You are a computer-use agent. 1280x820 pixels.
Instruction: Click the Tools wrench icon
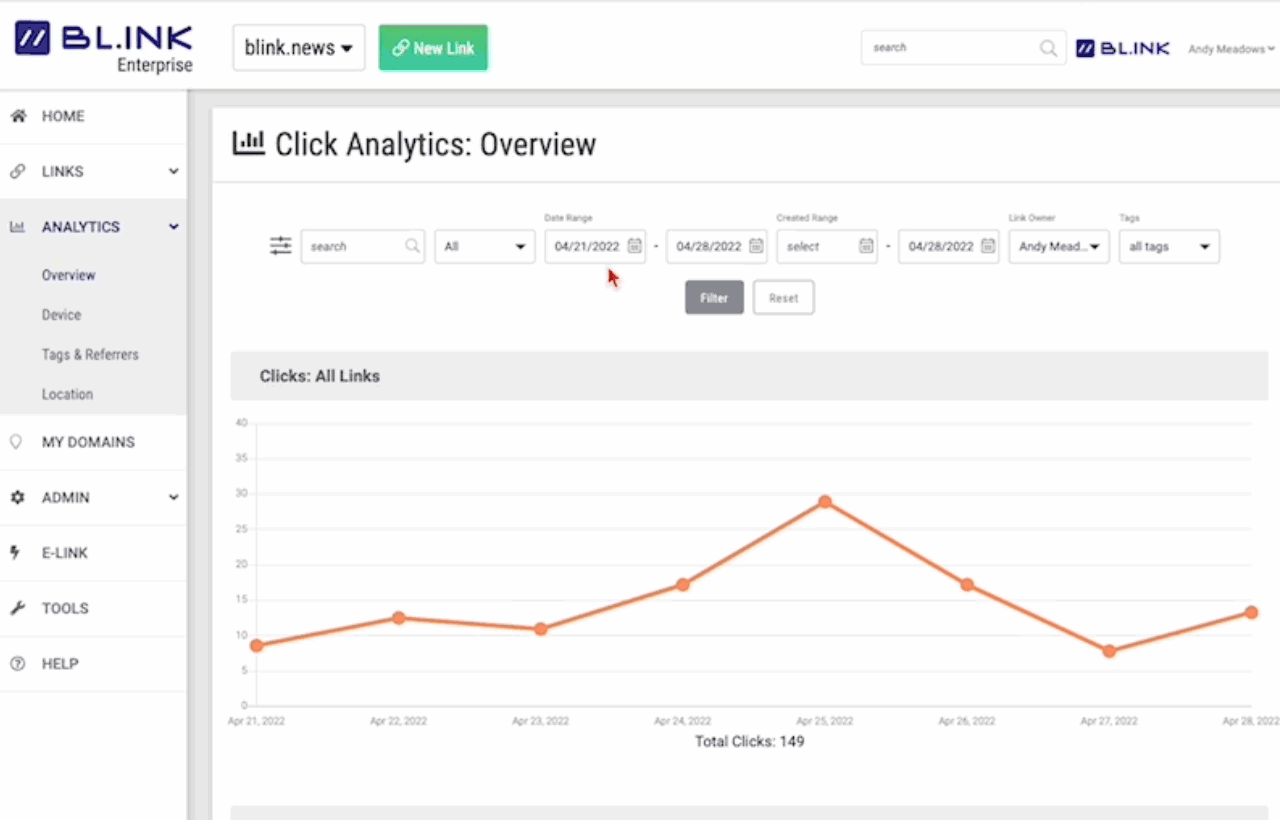coord(17,609)
